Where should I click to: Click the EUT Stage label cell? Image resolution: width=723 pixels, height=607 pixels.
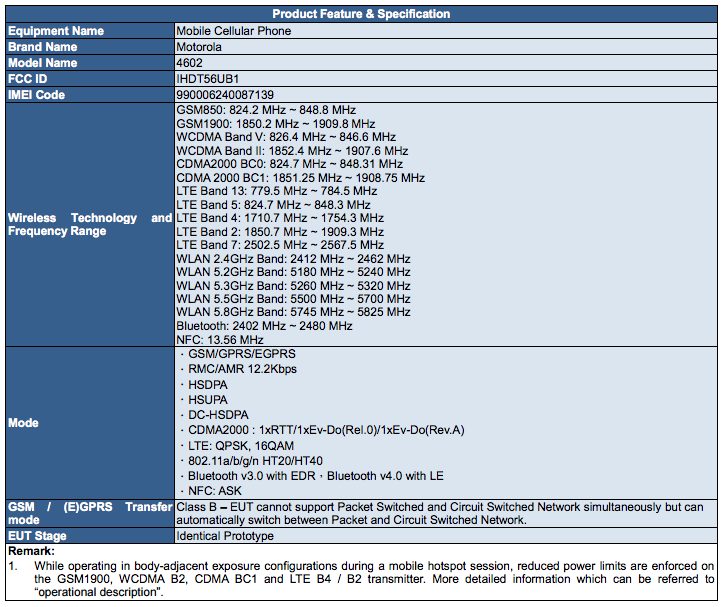point(41,536)
